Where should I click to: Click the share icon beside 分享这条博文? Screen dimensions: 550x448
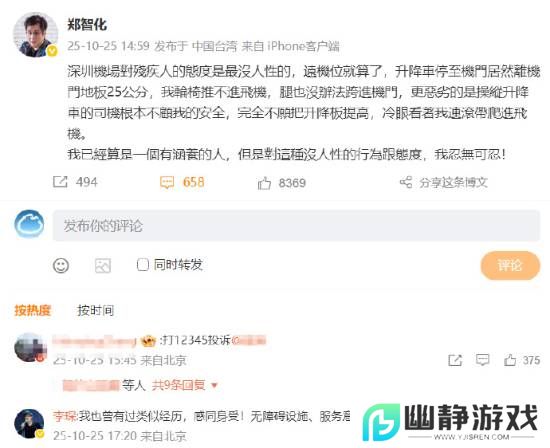[x=406, y=182]
